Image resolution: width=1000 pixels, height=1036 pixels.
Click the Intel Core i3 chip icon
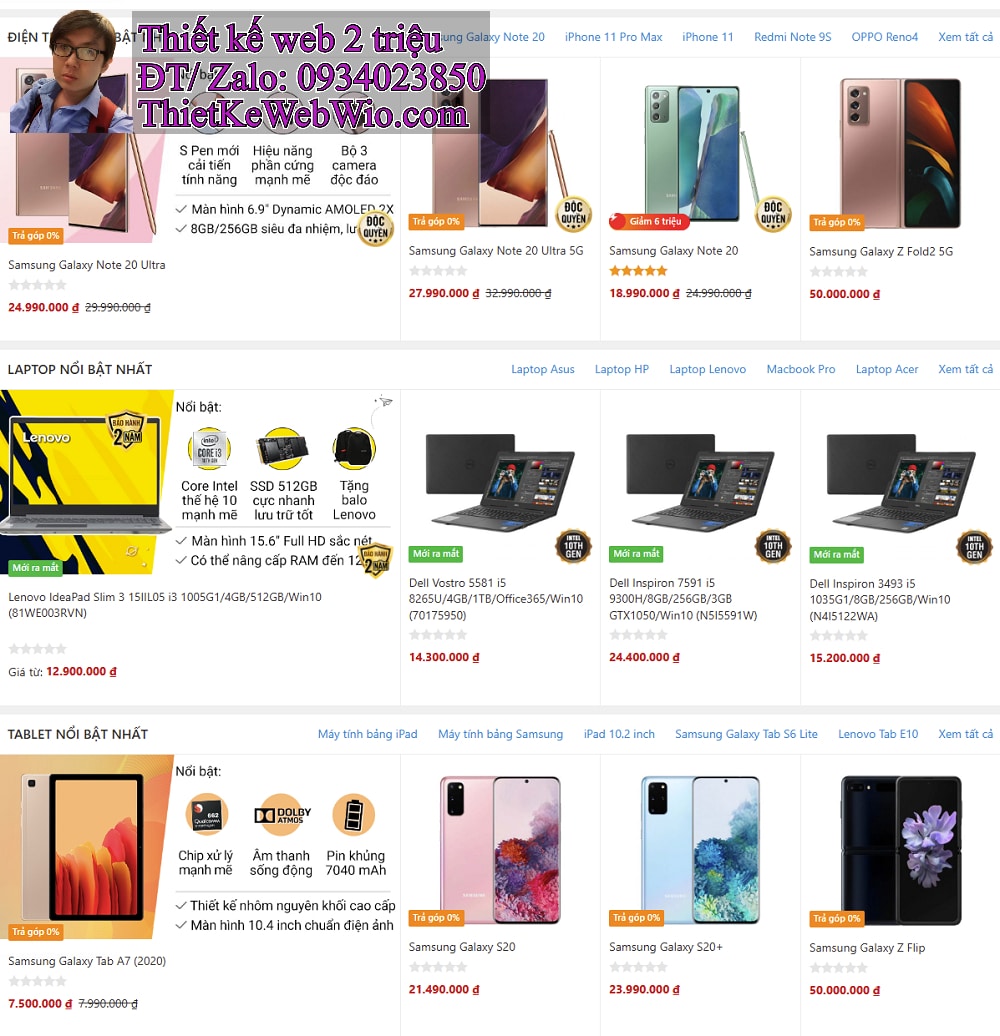pyautogui.click(x=209, y=449)
